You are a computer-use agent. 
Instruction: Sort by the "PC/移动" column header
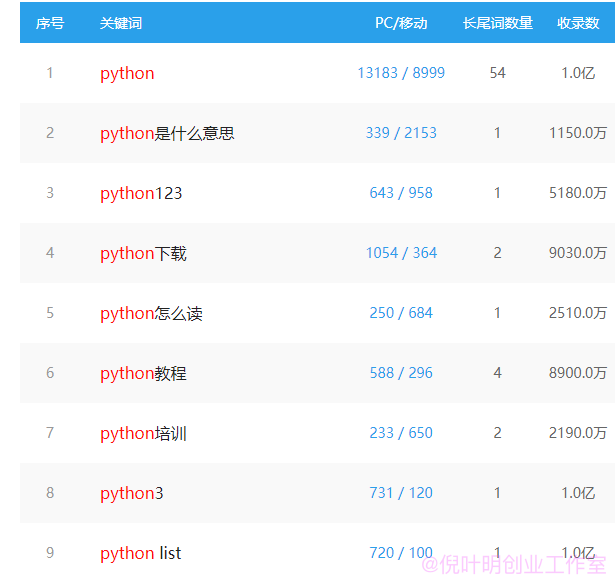(x=401, y=23)
